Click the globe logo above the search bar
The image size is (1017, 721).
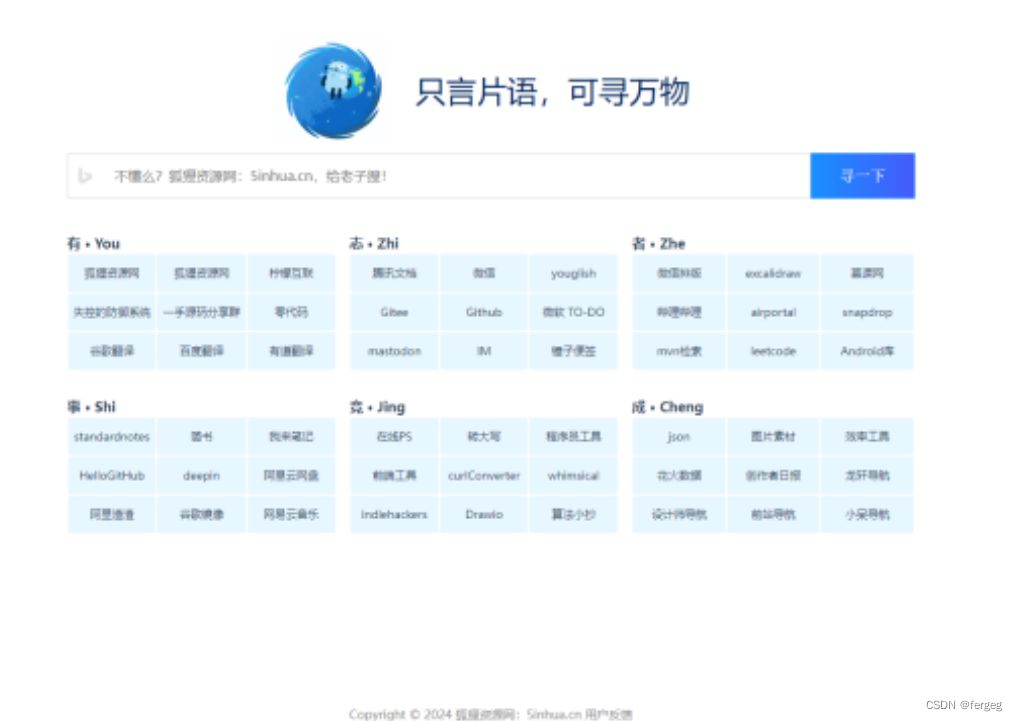coord(334,91)
